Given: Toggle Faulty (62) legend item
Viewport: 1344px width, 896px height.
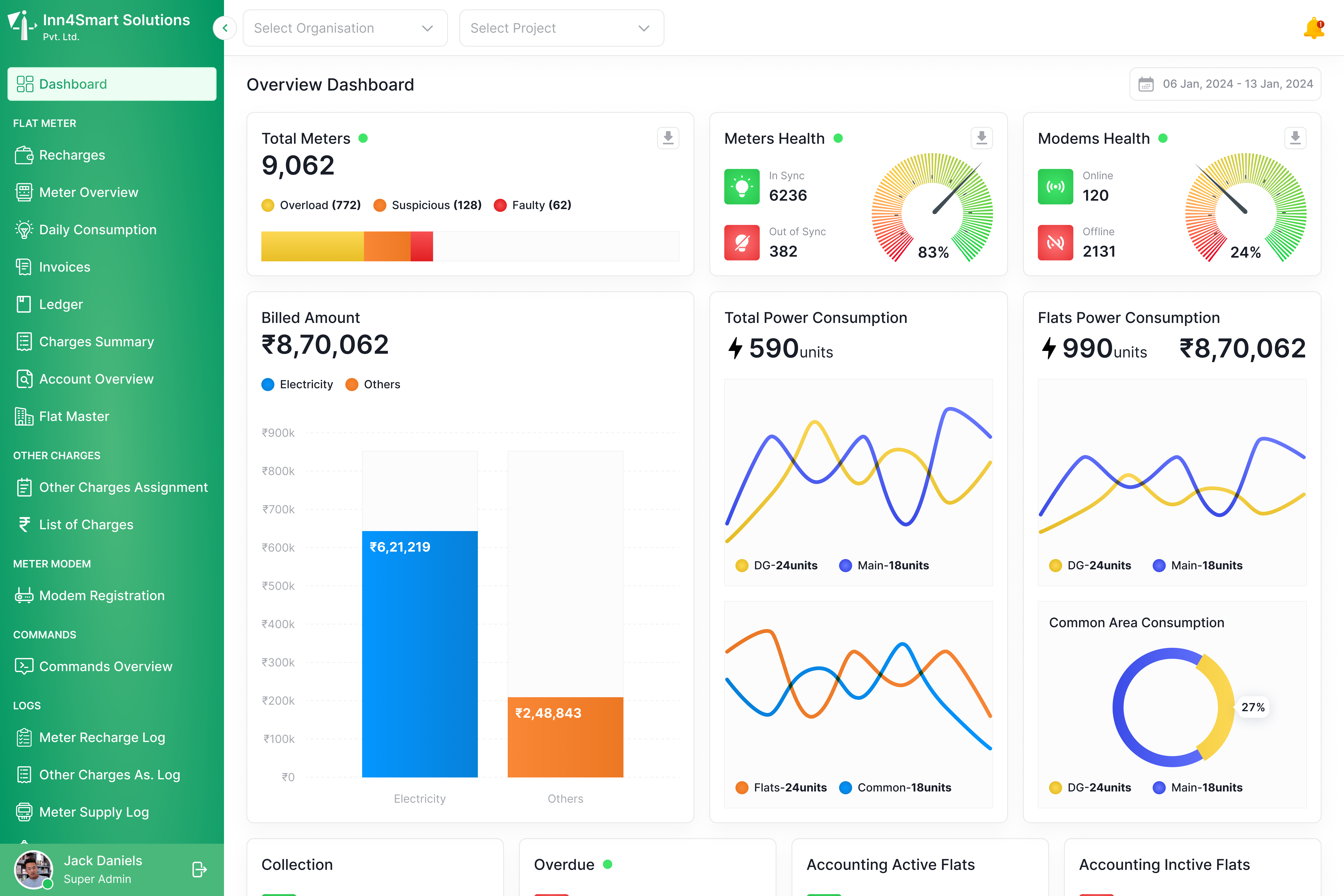Looking at the screenshot, I should pyautogui.click(x=532, y=205).
